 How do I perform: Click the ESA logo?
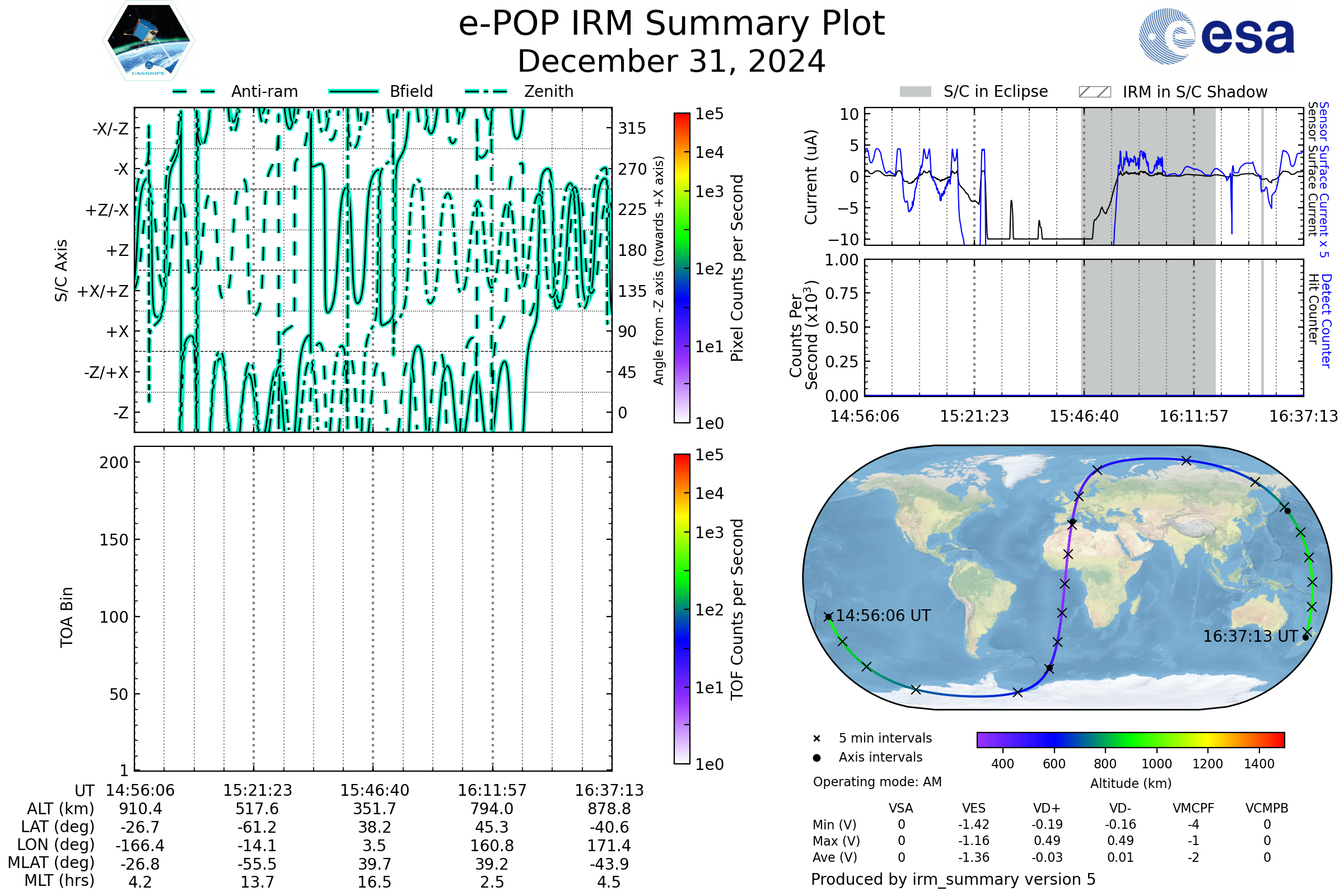tap(1216, 36)
